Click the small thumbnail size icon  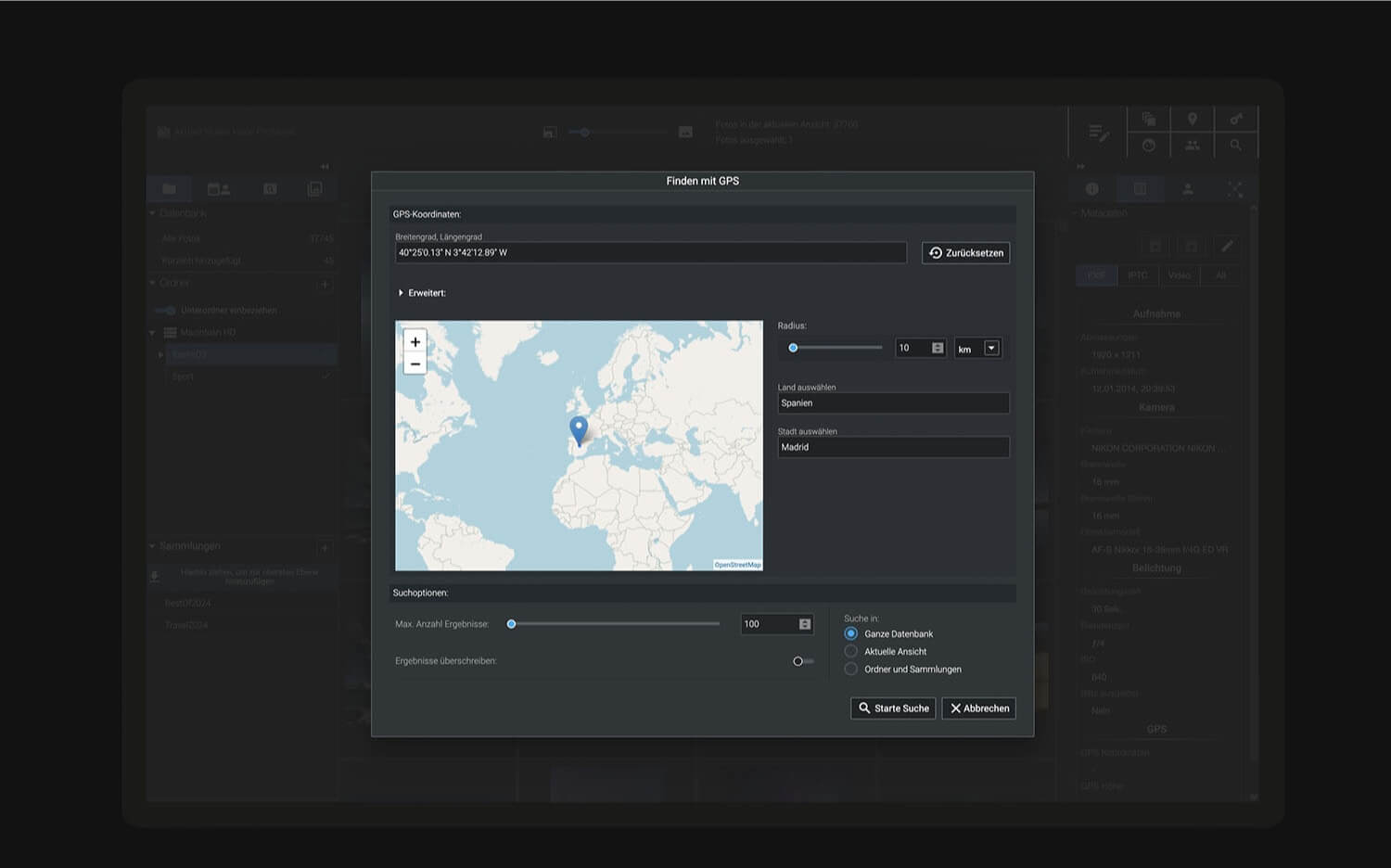[549, 133]
